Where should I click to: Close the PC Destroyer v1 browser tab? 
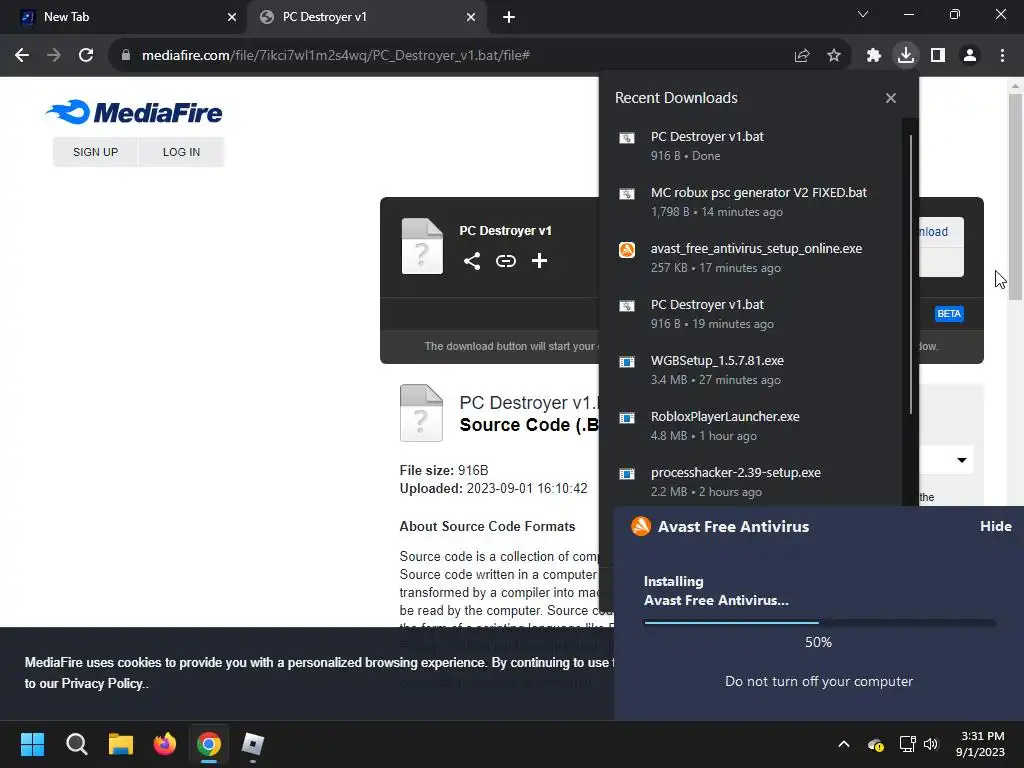(x=471, y=18)
